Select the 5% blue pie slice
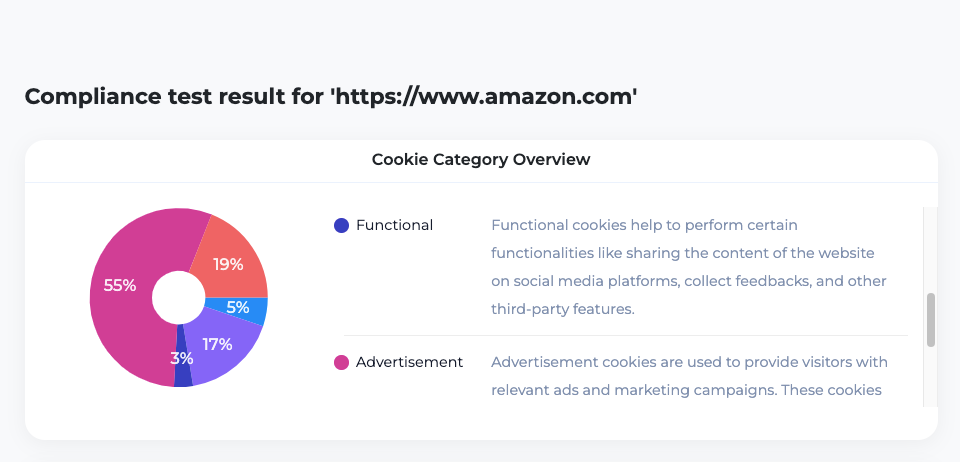The height and width of the screenshot is (462, 960). tap(242, 309)
